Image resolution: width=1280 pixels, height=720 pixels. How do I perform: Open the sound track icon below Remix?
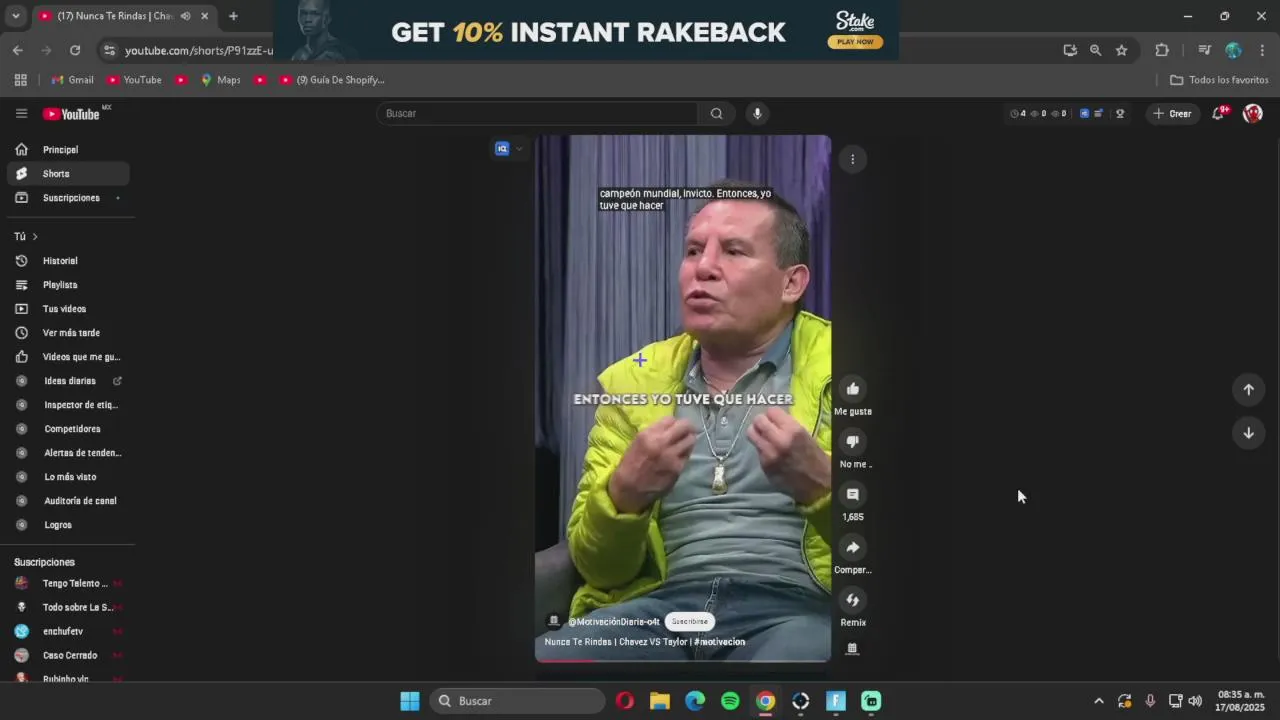(x=852, y=648)
